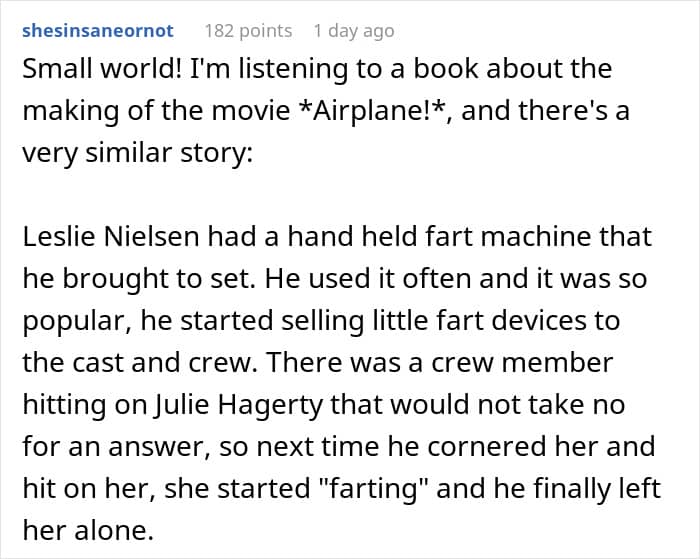This screenshot has height=559, width=700.
Task: Click the "1 day ago" timestamp
Action: [353, 31]
